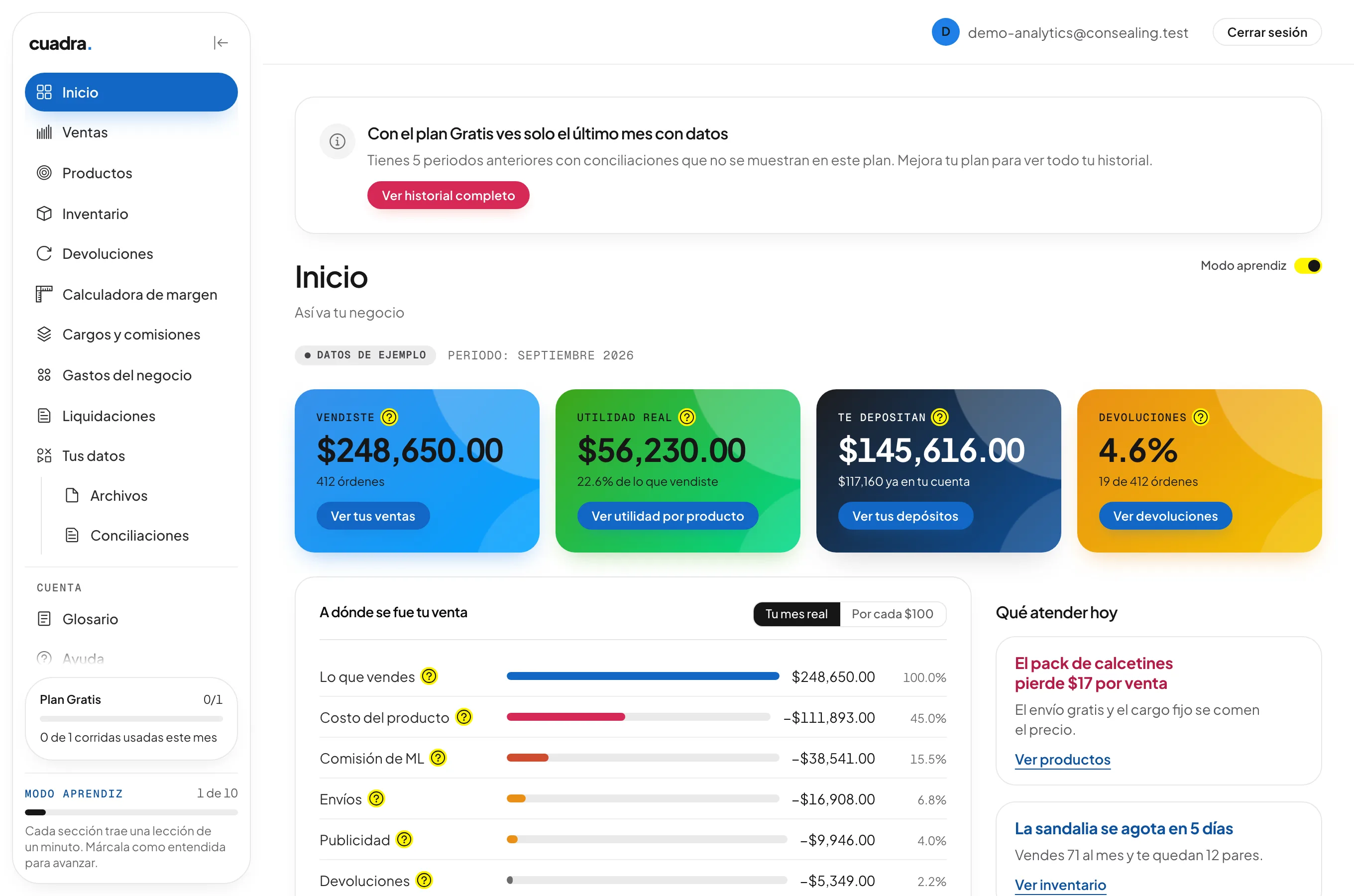Click the account email demo-analytics@consealing.test

[x=1078, y=32]
